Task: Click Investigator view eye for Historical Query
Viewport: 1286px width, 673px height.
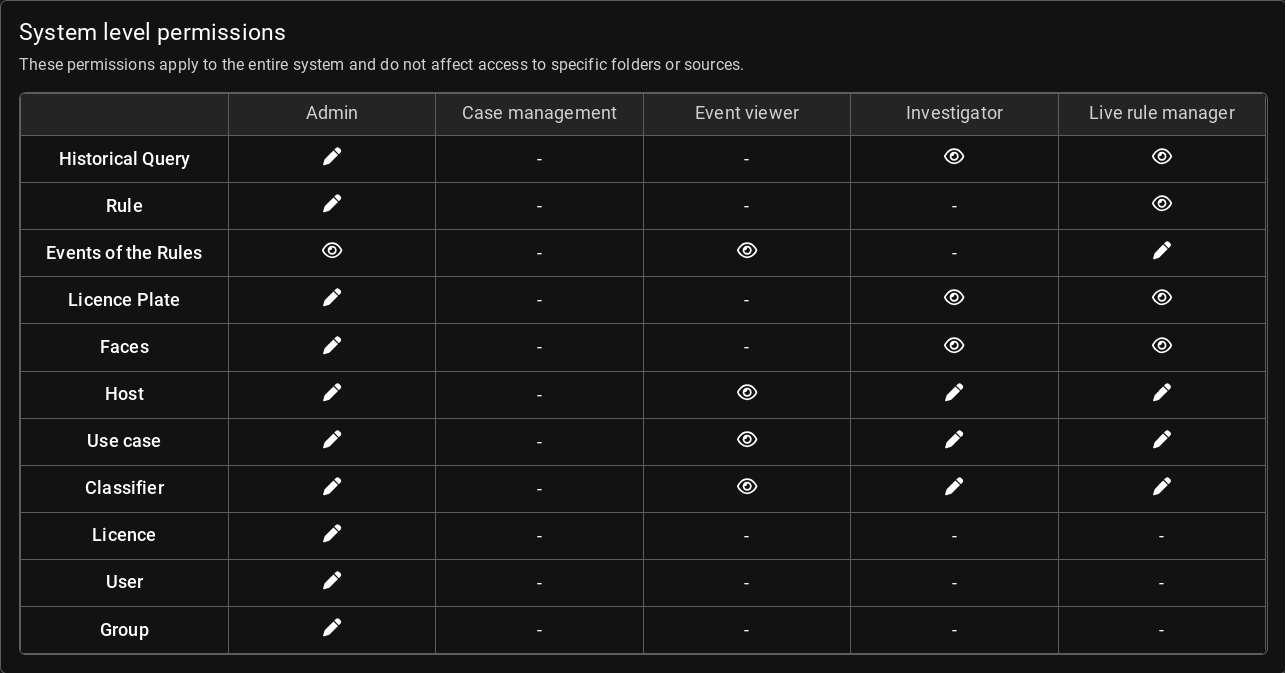Action: click(954, 157)
